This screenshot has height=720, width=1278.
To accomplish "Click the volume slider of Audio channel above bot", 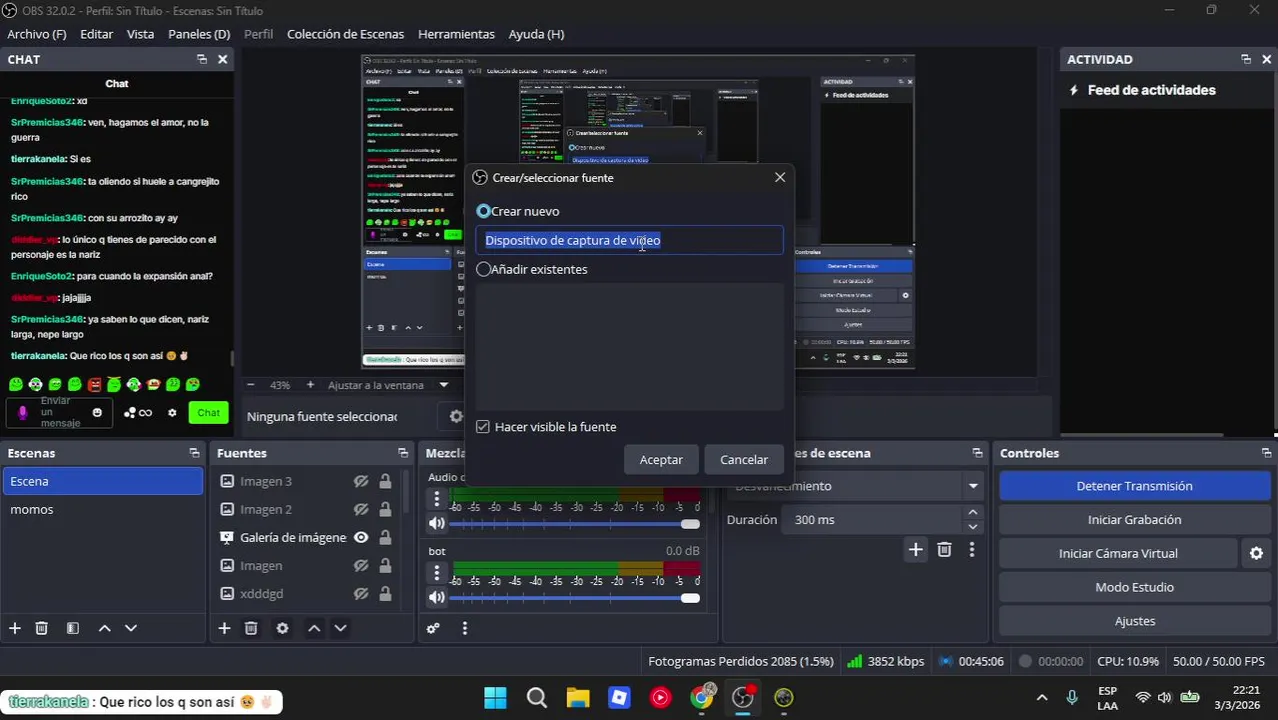I will [575, 524].
